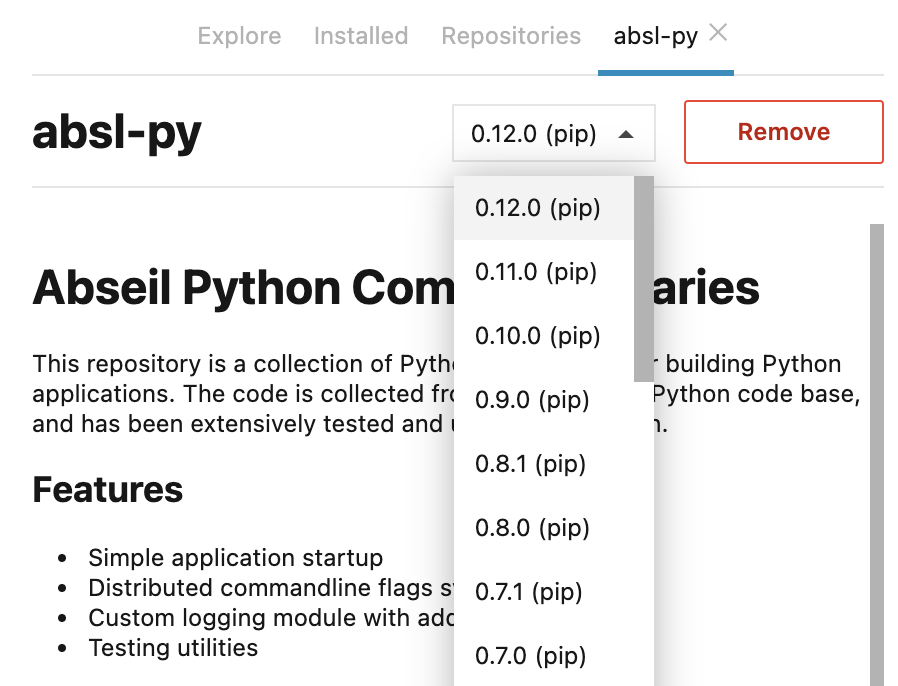This screenshot has width=898, height=686.
Task: Select version 0.7.0 (pip)
Action: point(530,656)
